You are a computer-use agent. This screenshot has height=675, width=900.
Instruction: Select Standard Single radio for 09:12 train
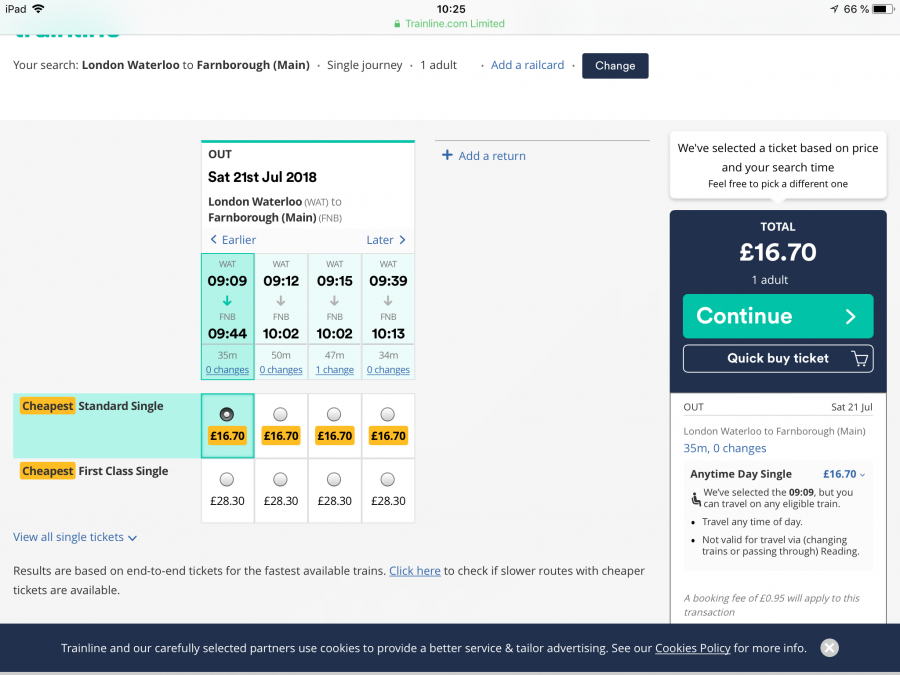[x=281, y=414]
